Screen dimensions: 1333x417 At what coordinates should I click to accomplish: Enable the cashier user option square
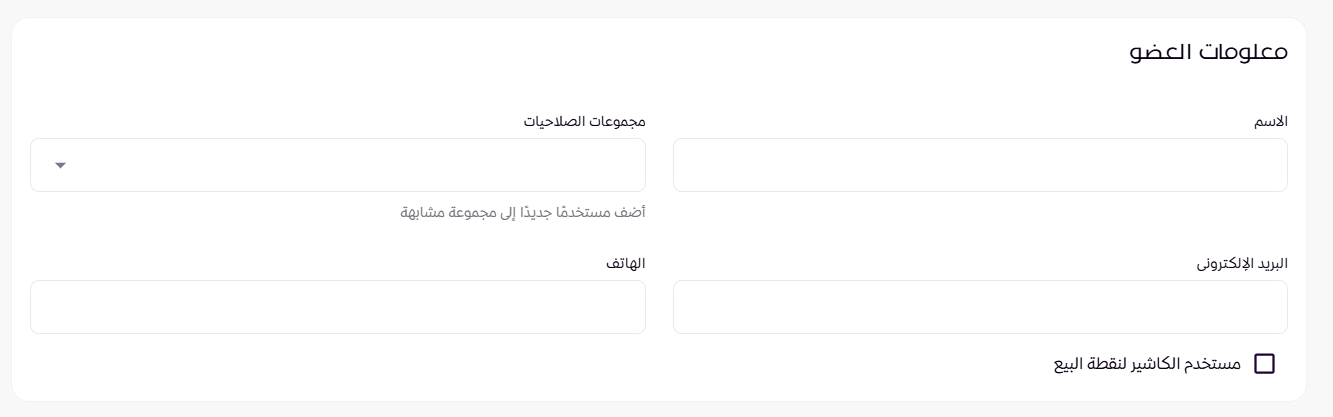[1265, 364]
